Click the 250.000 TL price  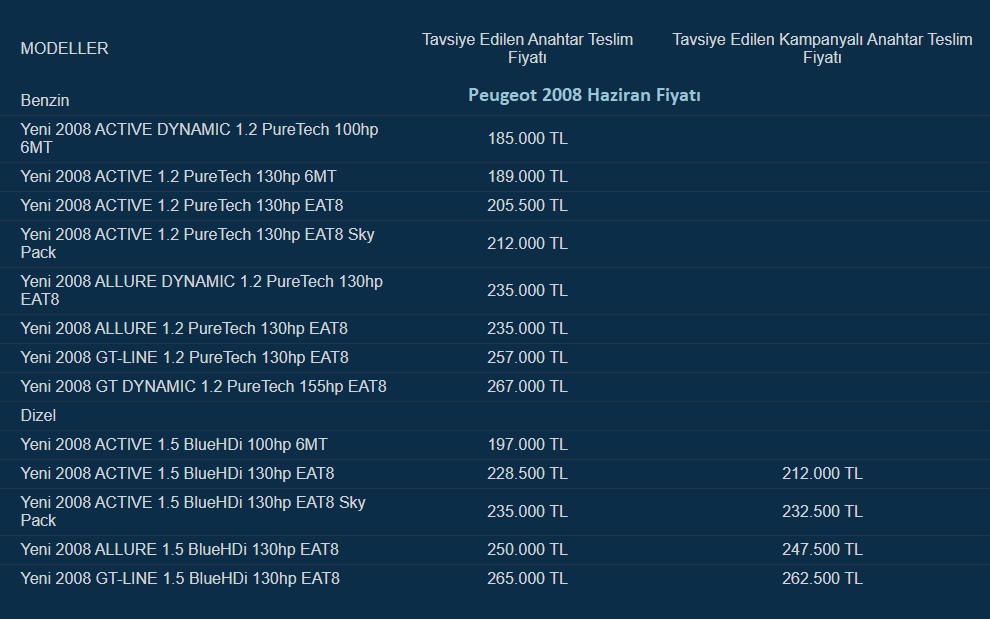527,550
